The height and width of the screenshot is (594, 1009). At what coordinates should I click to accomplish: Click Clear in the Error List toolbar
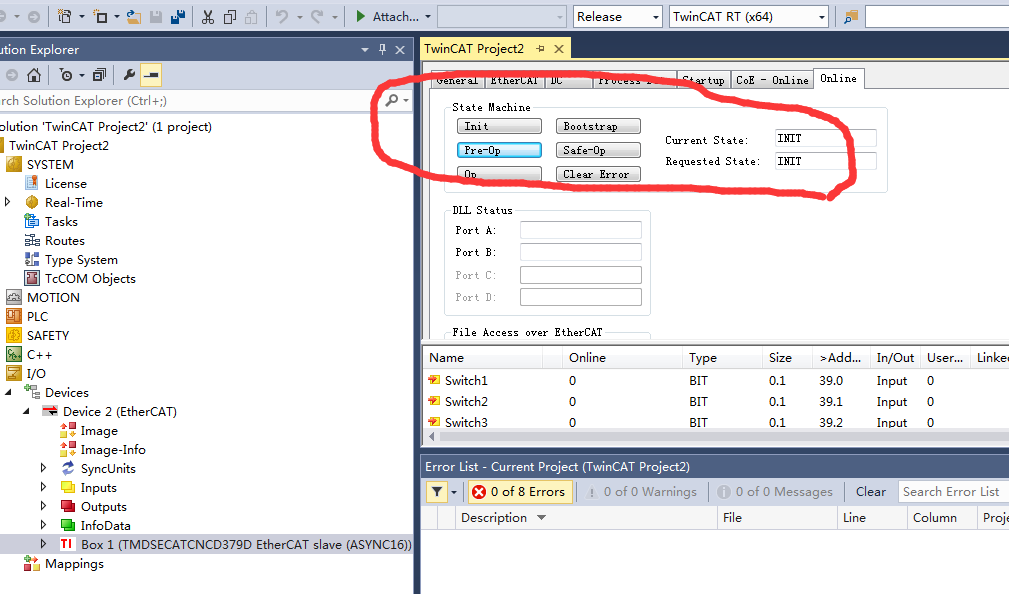tap(870, 492)
